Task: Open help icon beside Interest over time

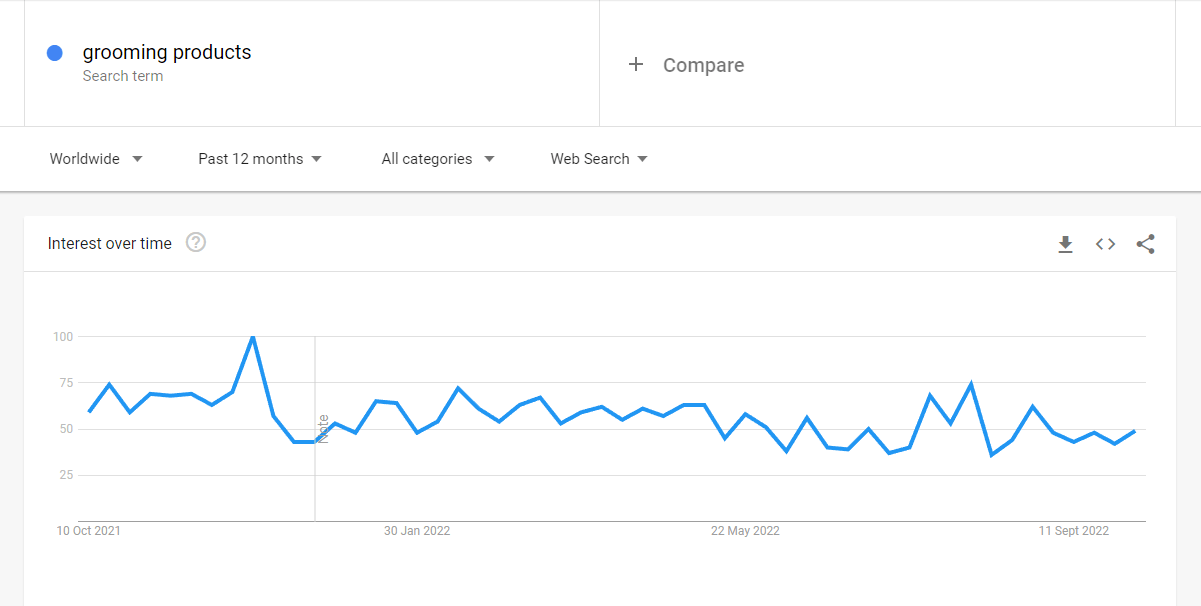Action: click(x=196, y=242)
